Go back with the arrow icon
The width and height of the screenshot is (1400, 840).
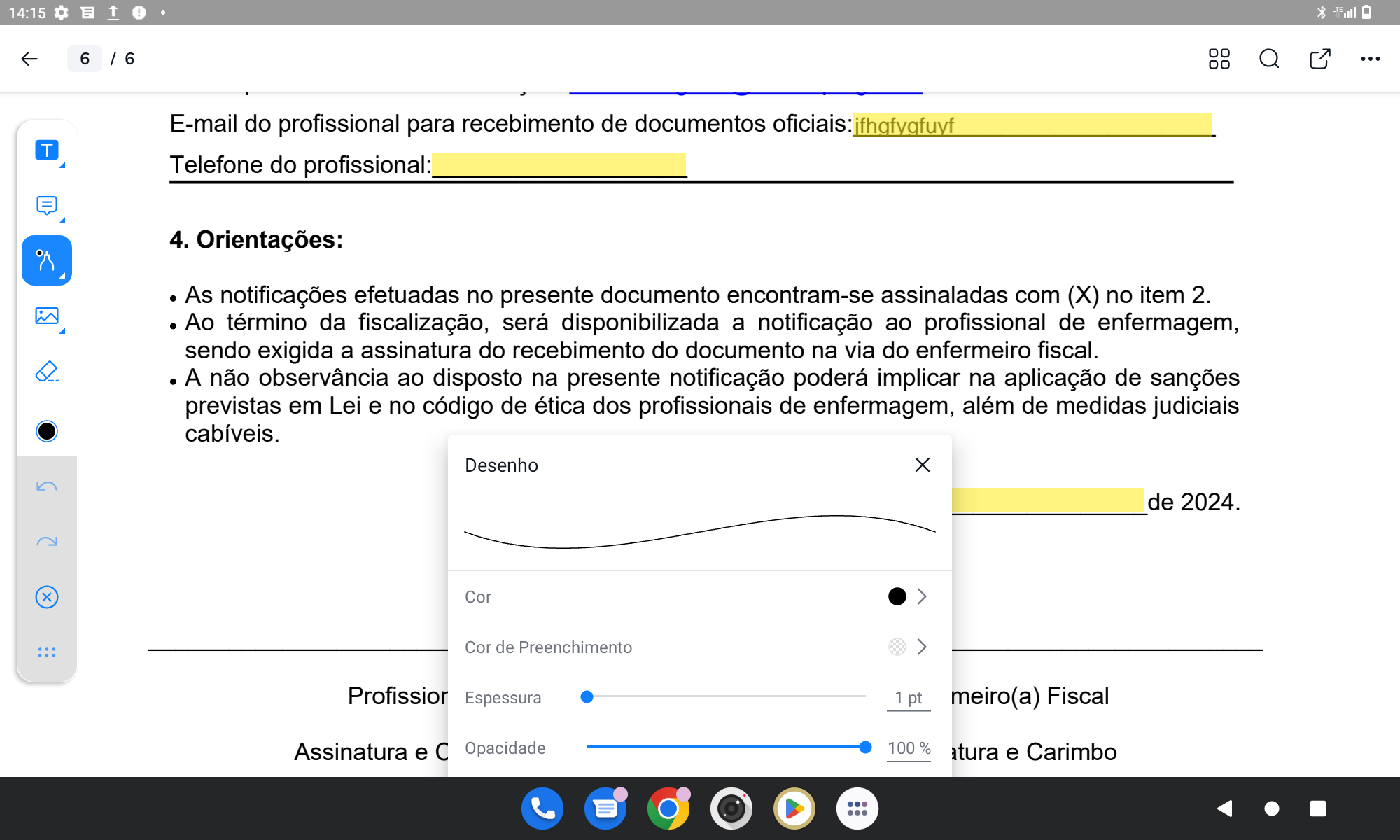(x=29, y=59)
